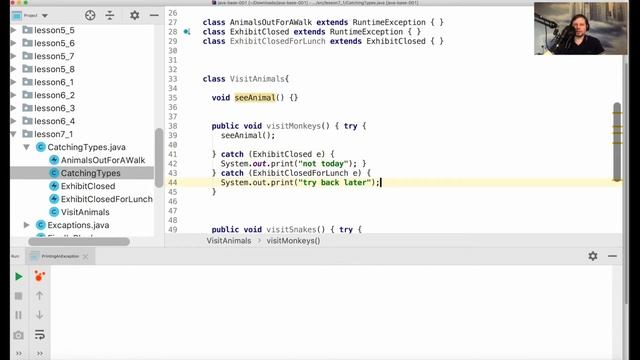Toggle soft-wrap in Run console
This screenshot has height=360, width=640.
pyautogui.click(x=39, y=335)
